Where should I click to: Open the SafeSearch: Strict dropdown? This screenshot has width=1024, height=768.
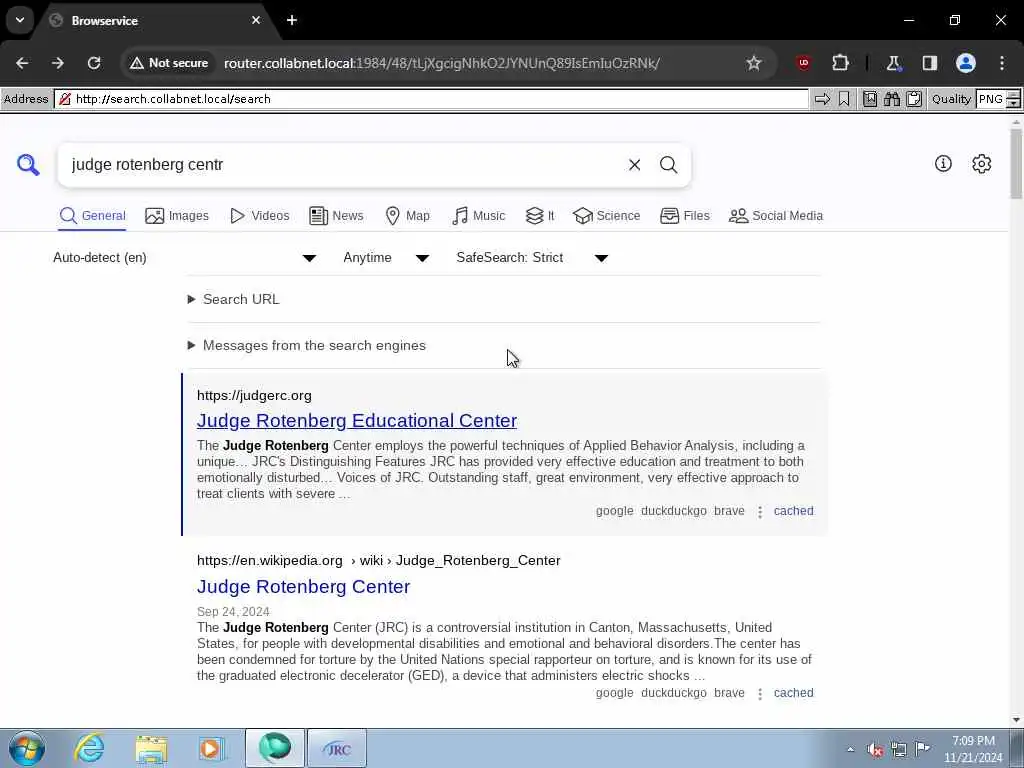click(532, 257)
